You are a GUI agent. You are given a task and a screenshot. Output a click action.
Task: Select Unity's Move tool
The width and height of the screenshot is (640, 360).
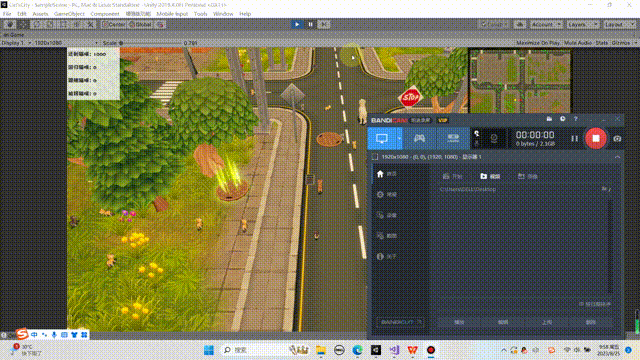pyautogui.click(x=23, y=24)
